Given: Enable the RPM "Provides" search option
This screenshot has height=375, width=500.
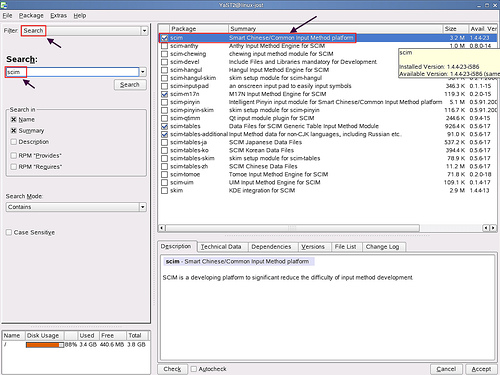Looking at the screenshot, I should [x=14, y=155].
